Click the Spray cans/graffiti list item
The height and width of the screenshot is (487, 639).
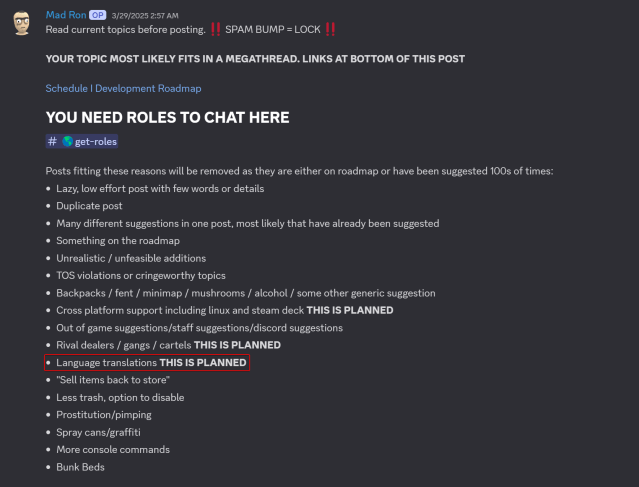[x=98, y=432]
